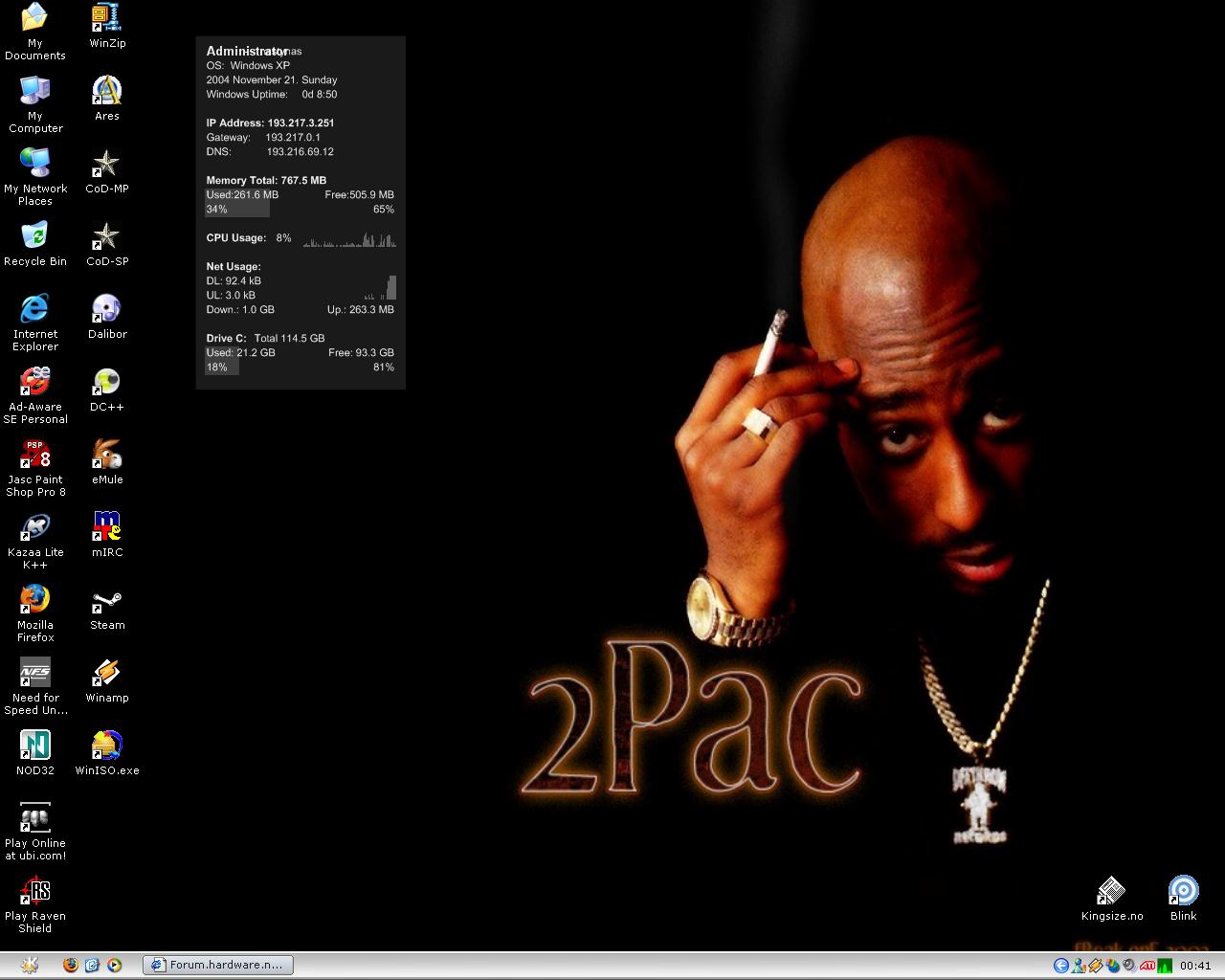Open the ATI tray icon
The width and height of the screenshot is (1225, 980).
[1147, 966]
